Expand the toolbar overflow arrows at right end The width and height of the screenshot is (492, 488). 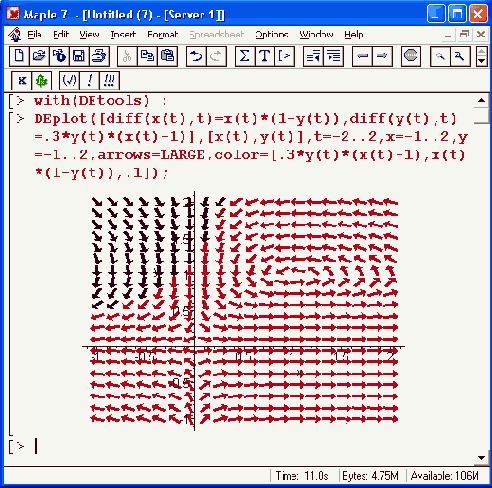481,56
